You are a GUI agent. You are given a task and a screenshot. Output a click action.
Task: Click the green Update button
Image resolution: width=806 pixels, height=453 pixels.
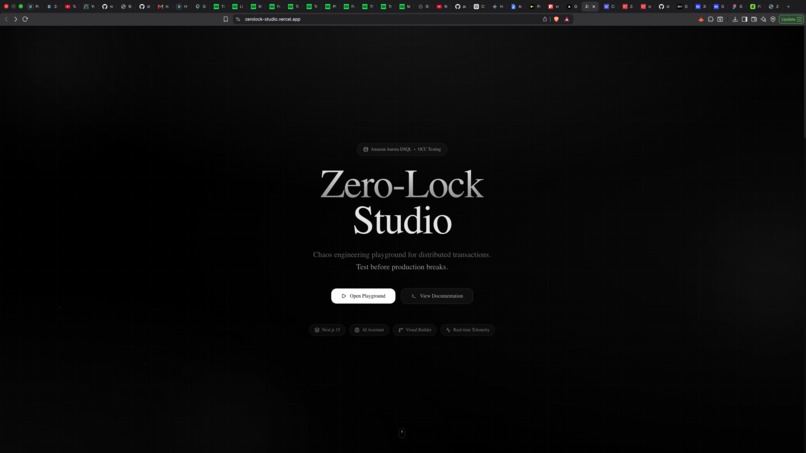(x=791, y=19)
